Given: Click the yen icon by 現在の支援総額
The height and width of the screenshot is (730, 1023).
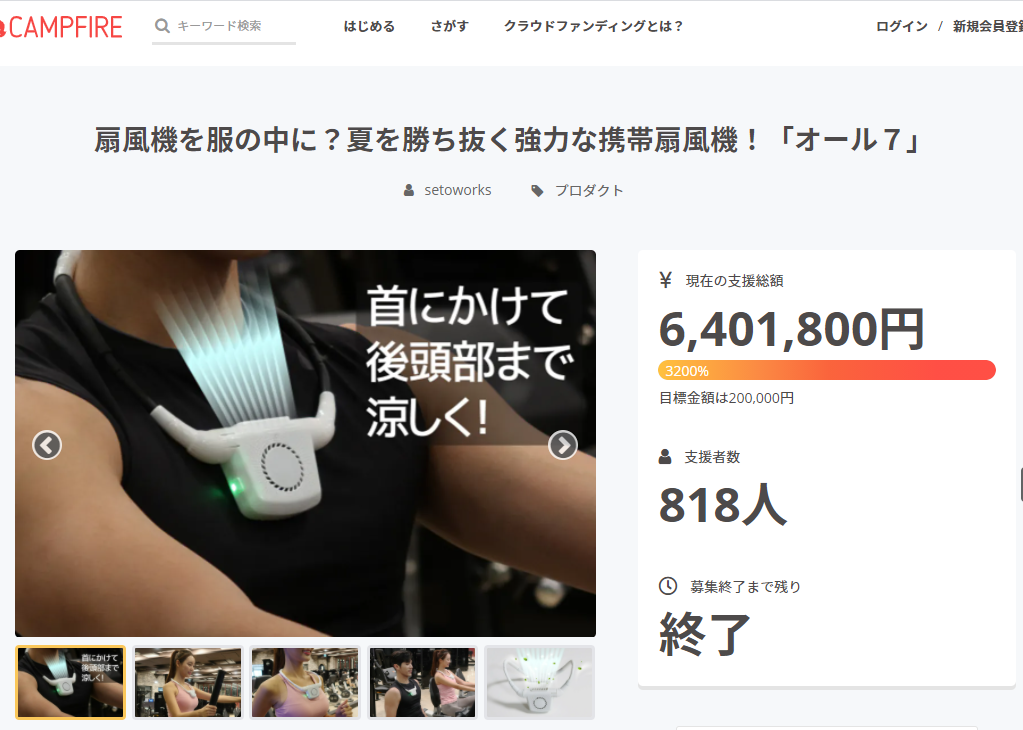Looking at the screenshot, I should (665, 281).
